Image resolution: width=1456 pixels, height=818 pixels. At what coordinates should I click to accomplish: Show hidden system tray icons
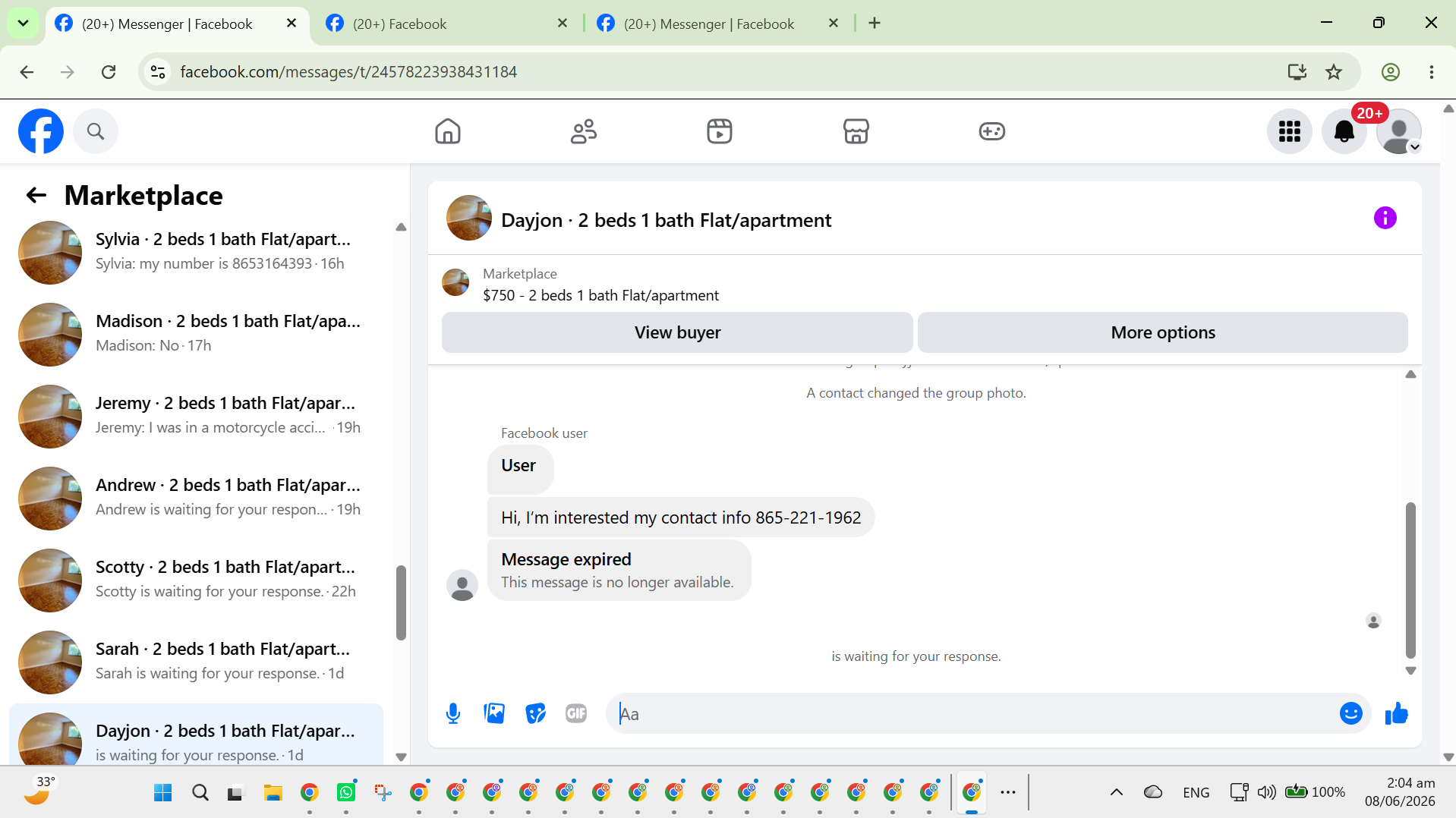pyautogui.click(x=1116, y=793)
